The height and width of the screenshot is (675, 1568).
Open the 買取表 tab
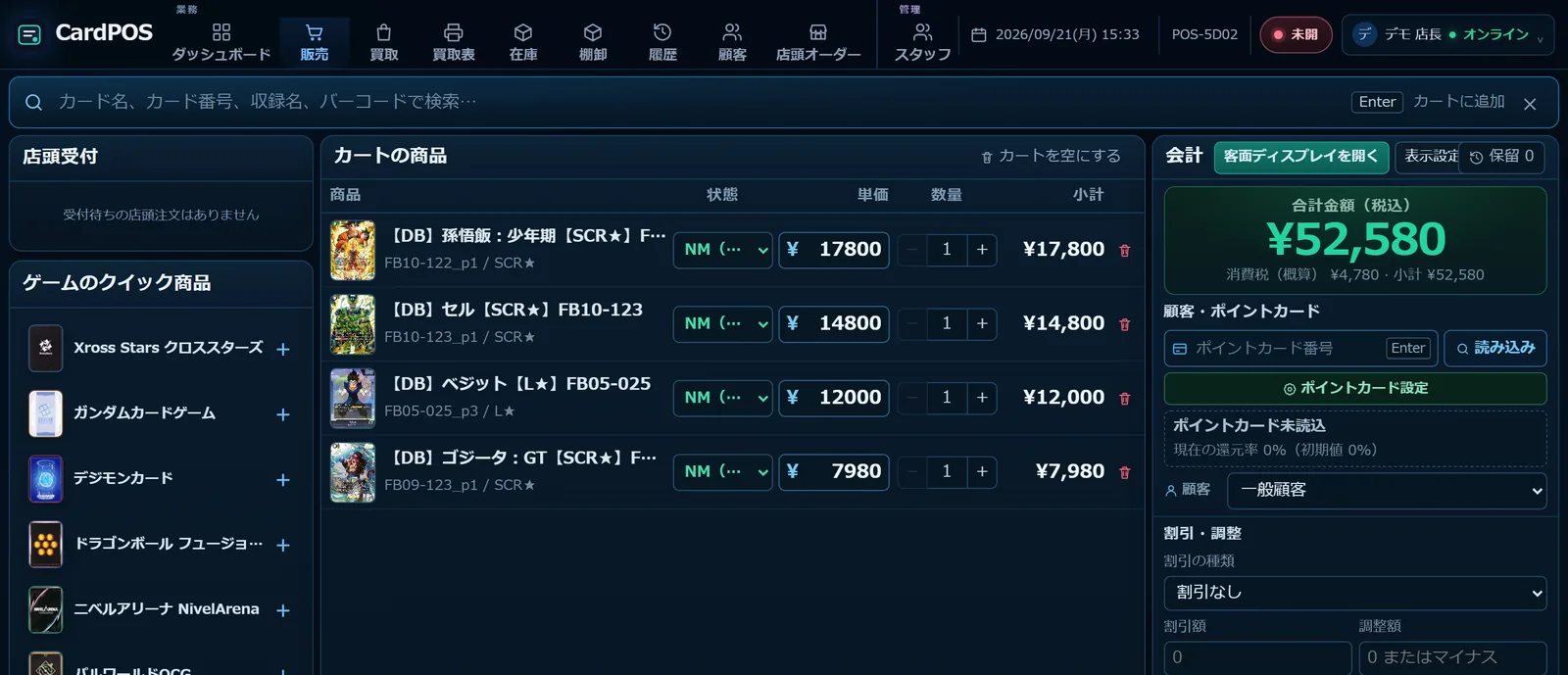[x=454, y=42]
